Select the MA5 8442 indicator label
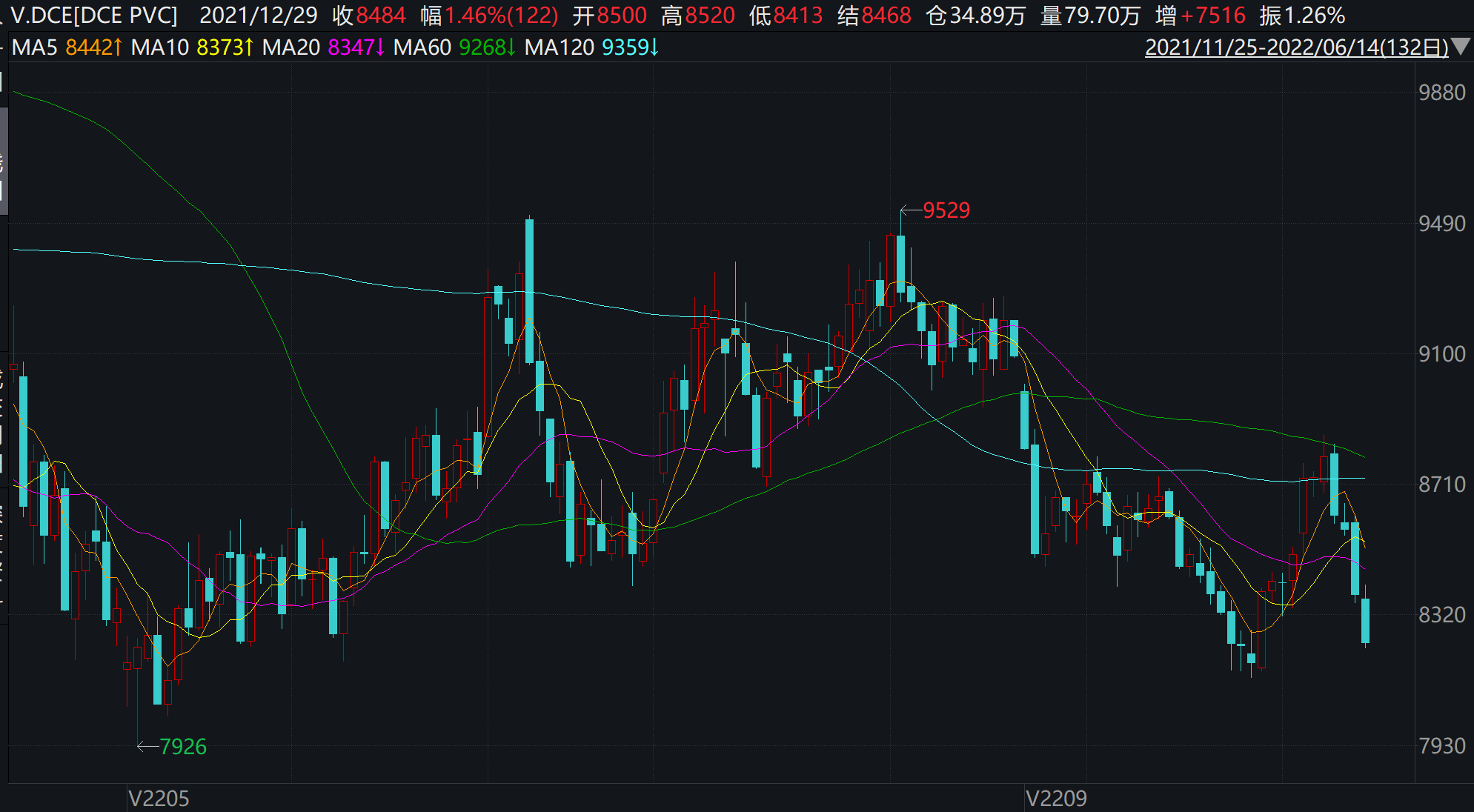The width and height of the screenshot is (1474, 812). click(x=67, y=47)
